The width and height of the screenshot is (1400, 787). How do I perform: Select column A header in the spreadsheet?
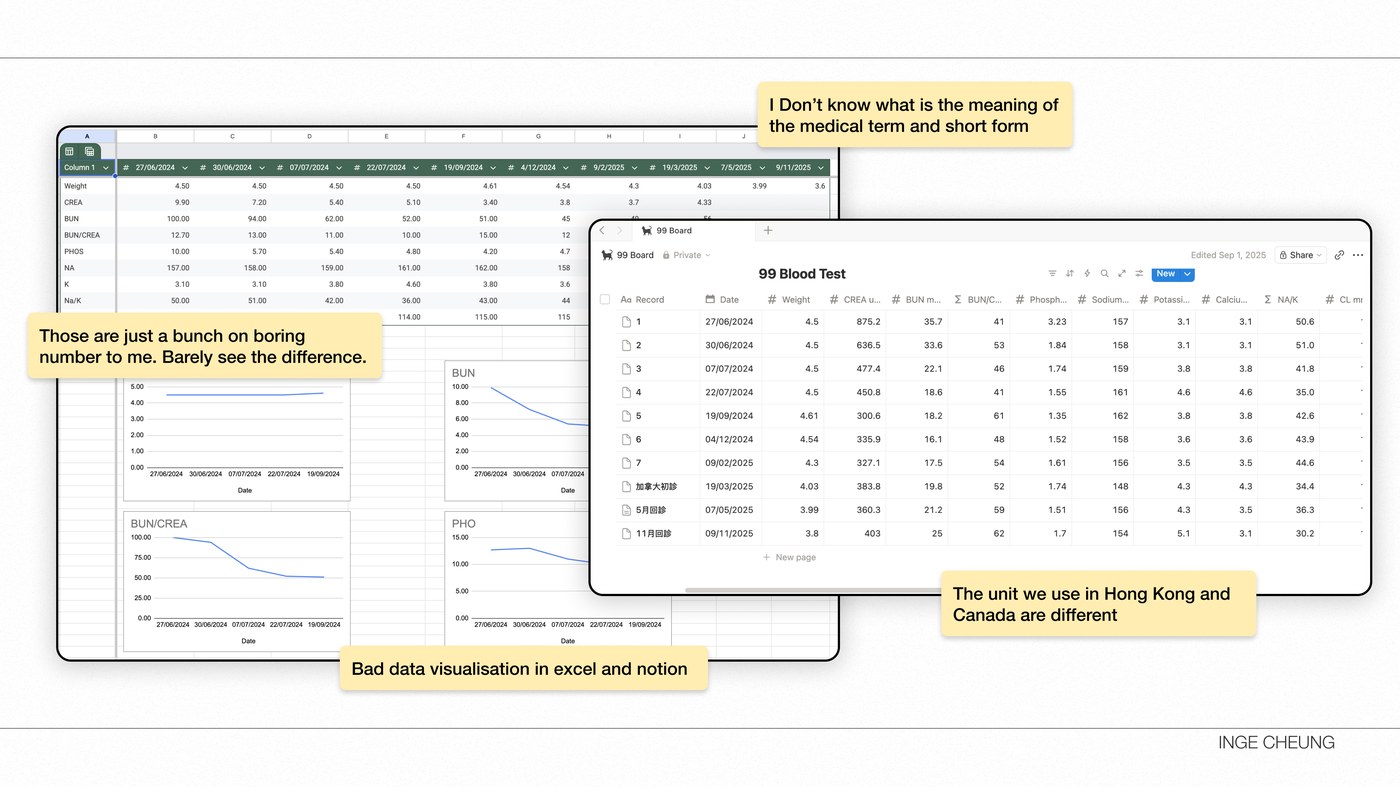click(87, 136)
